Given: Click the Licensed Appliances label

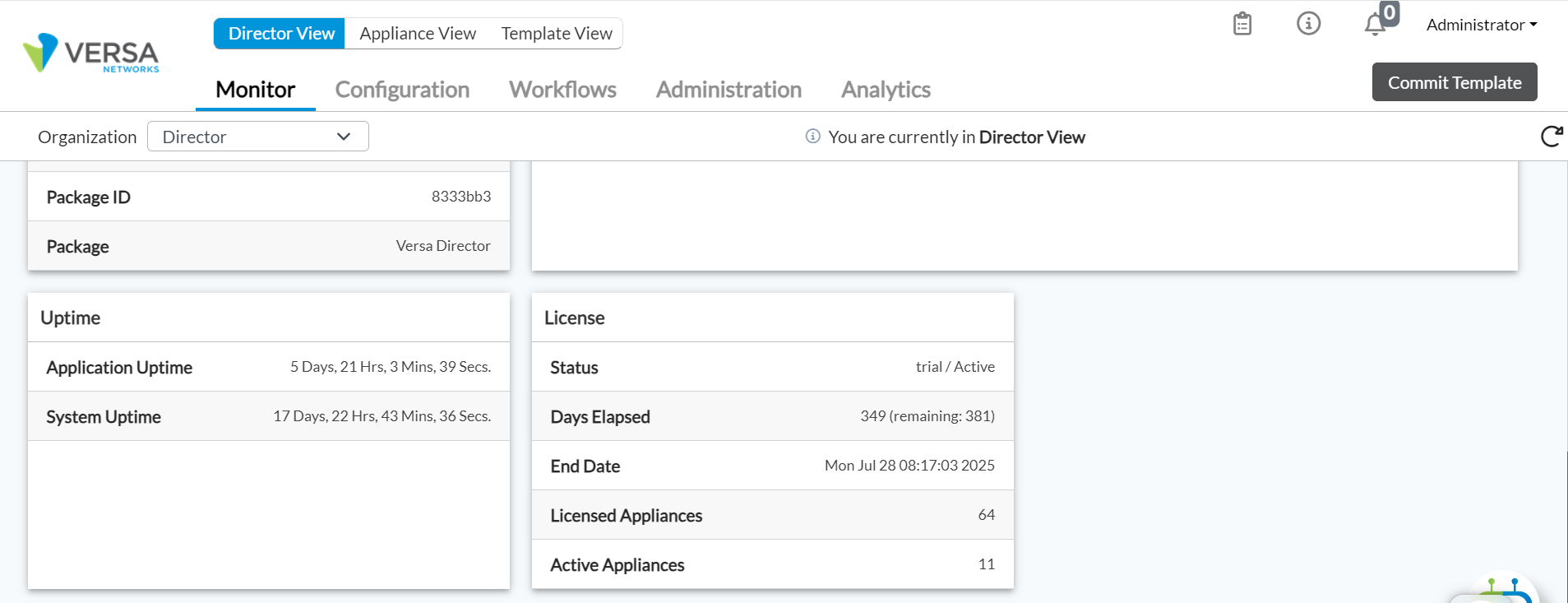Looking at the screenshot, I should click(x=627, y=516).
